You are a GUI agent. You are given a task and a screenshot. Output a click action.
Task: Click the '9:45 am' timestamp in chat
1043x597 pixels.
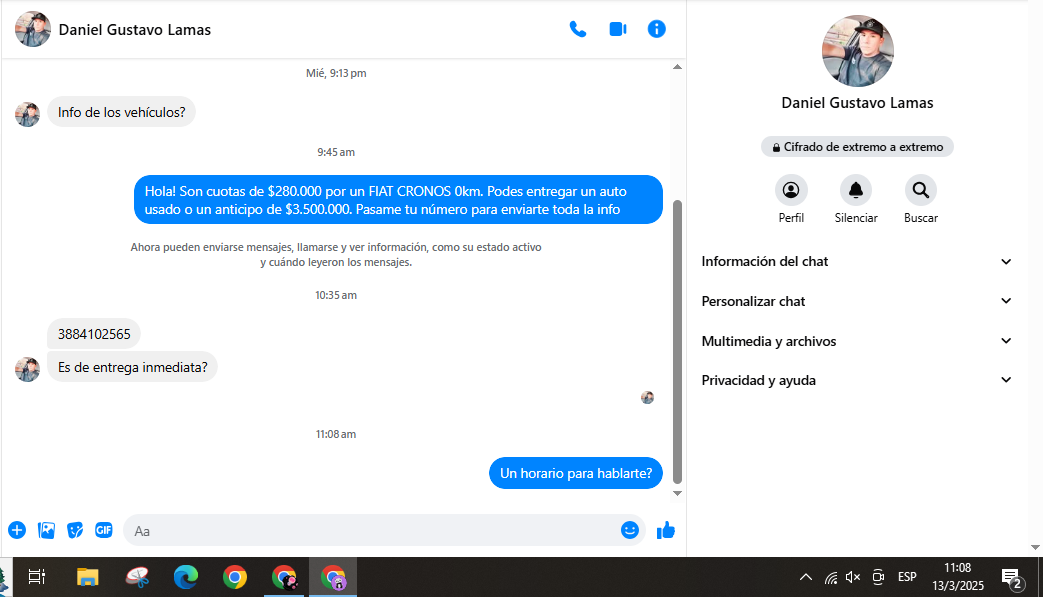336,152
